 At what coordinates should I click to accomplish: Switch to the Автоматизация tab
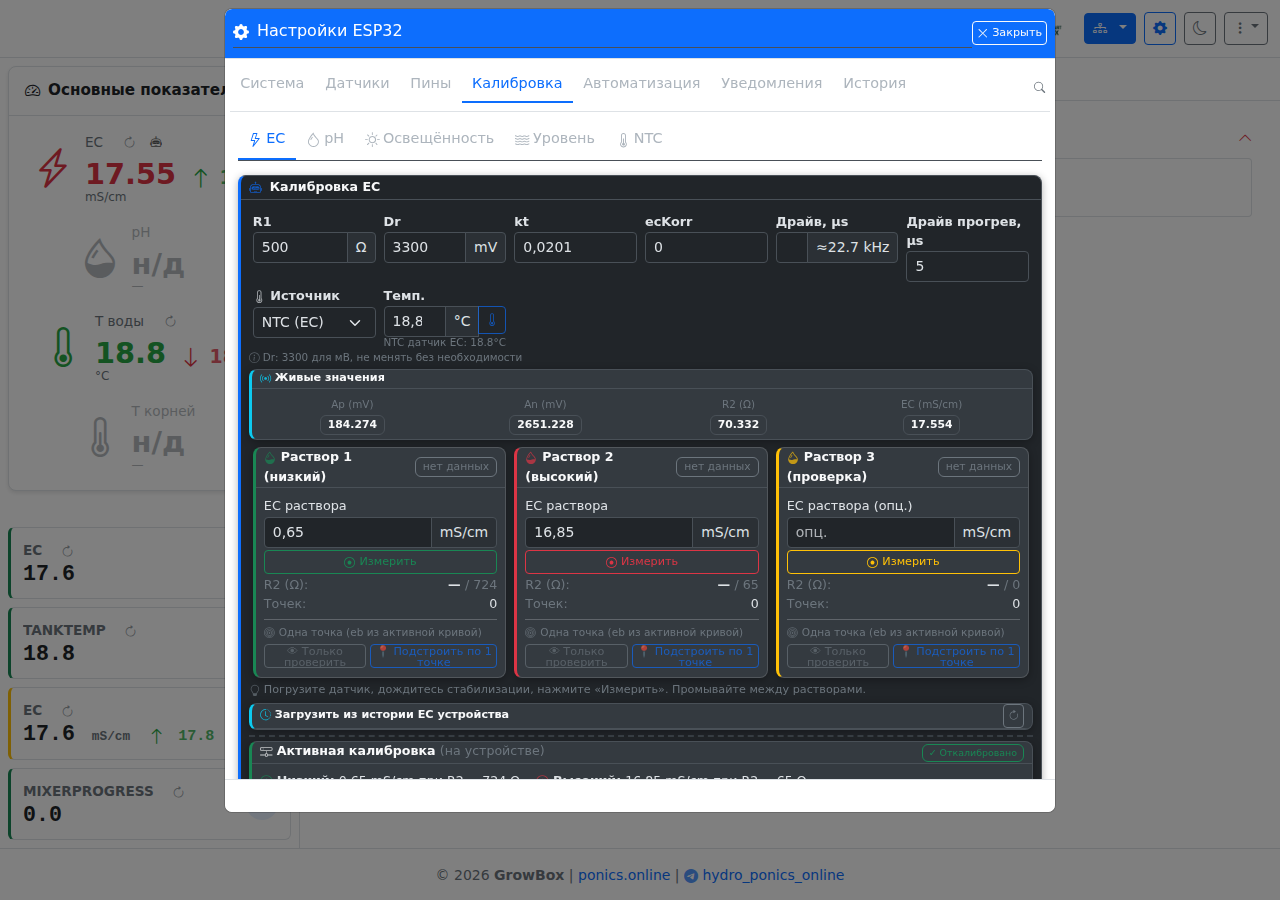tap(642, 83)
